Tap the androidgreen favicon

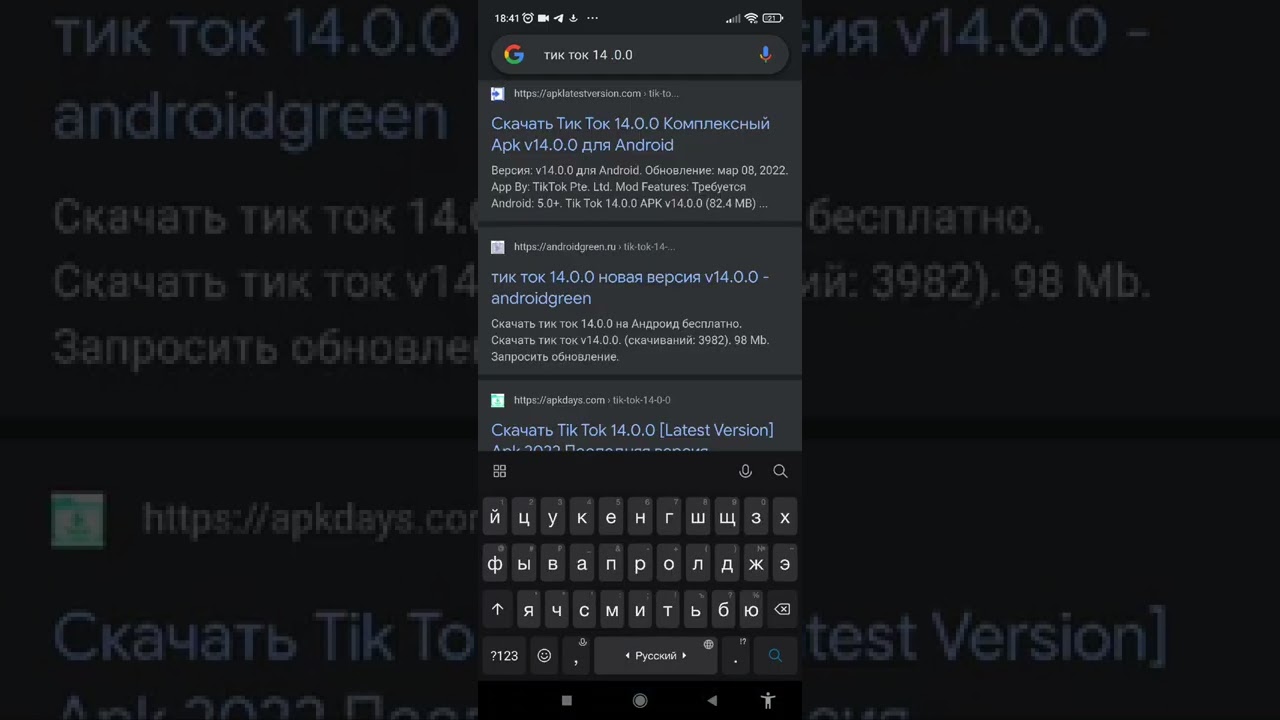click(497, 247)
